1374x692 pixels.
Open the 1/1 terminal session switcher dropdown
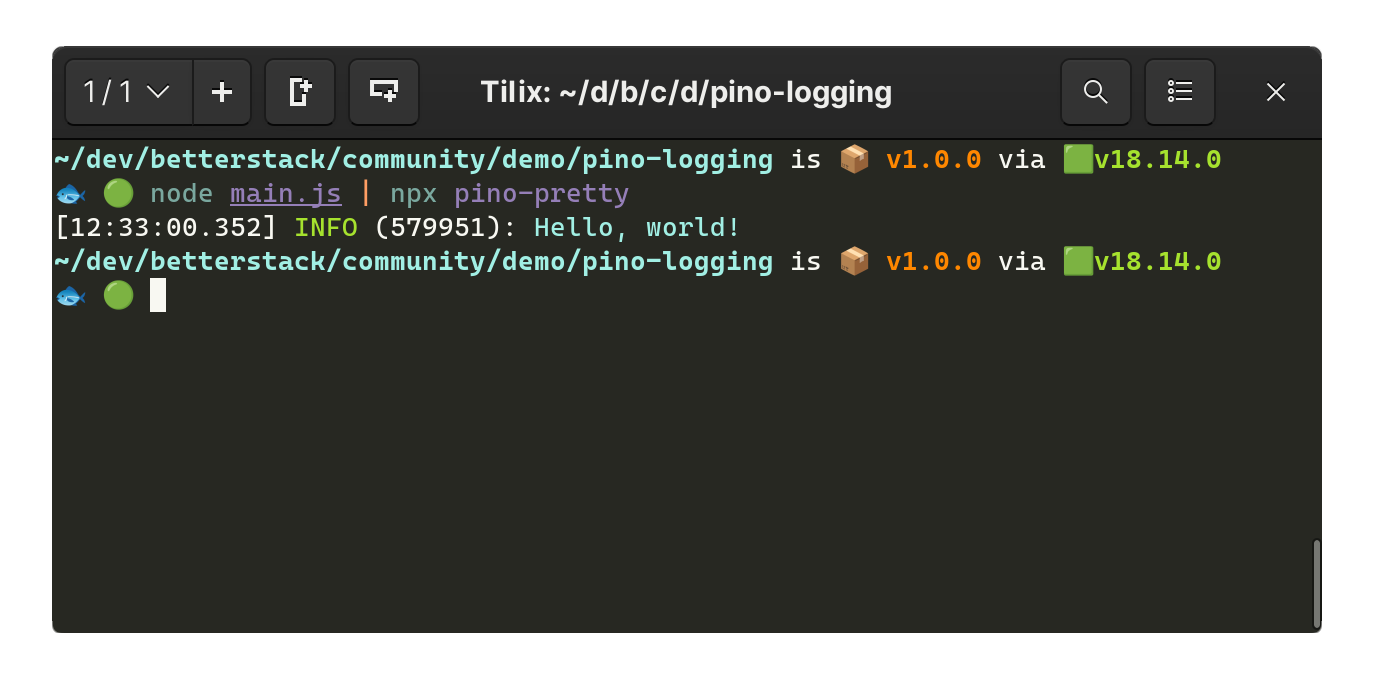click(x=129, y=92)
